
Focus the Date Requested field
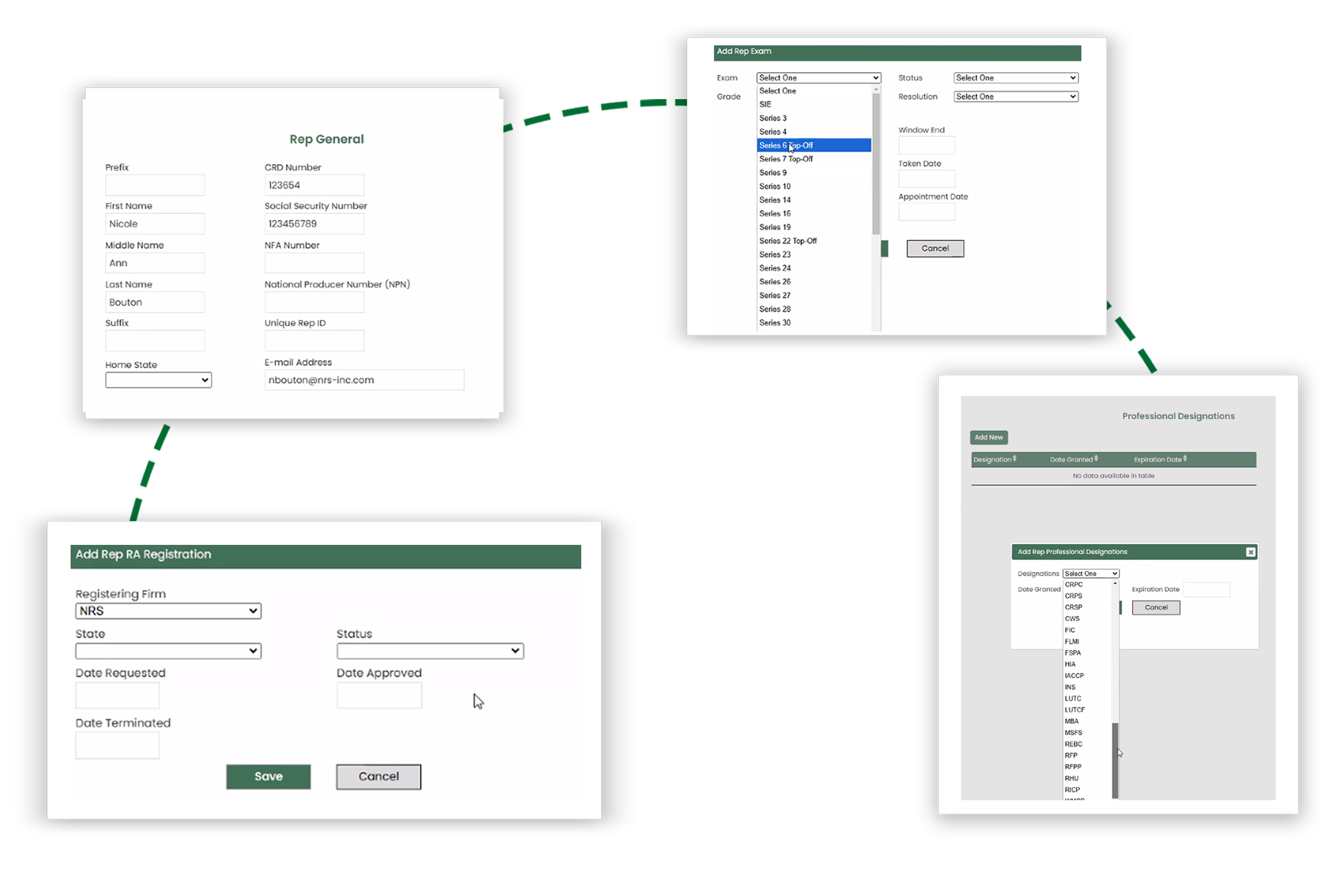pyautogui.click(x=117, y=696)
